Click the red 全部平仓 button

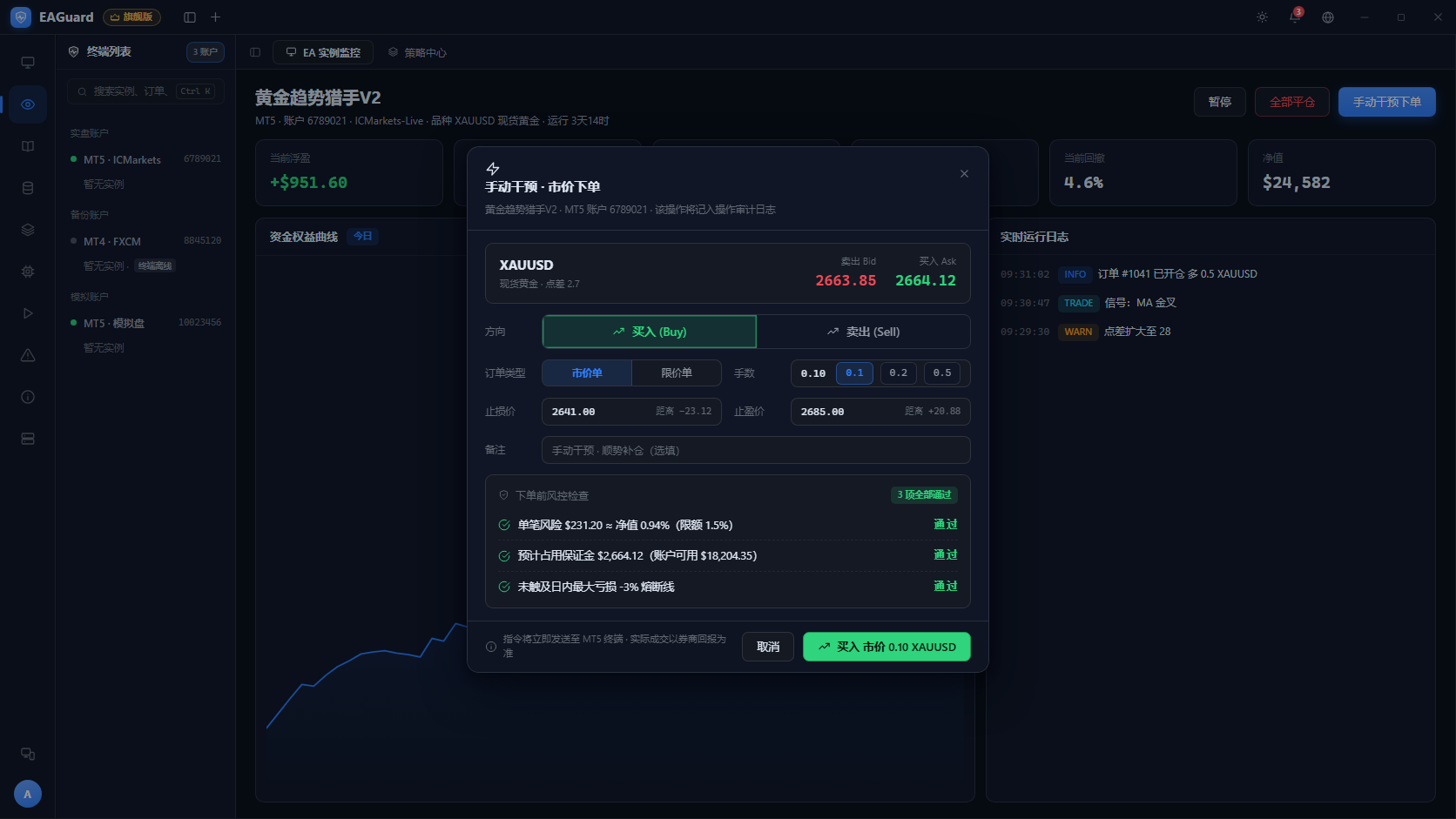(x=1292, y=102)
